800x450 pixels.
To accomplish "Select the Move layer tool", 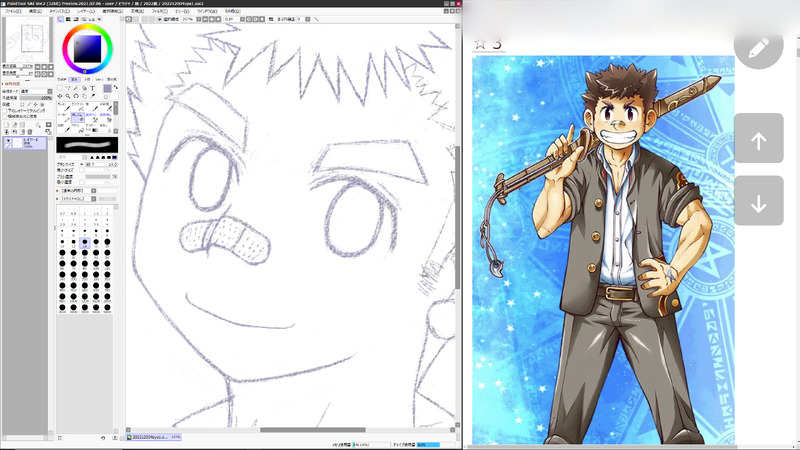I will [x=60, y=96].
